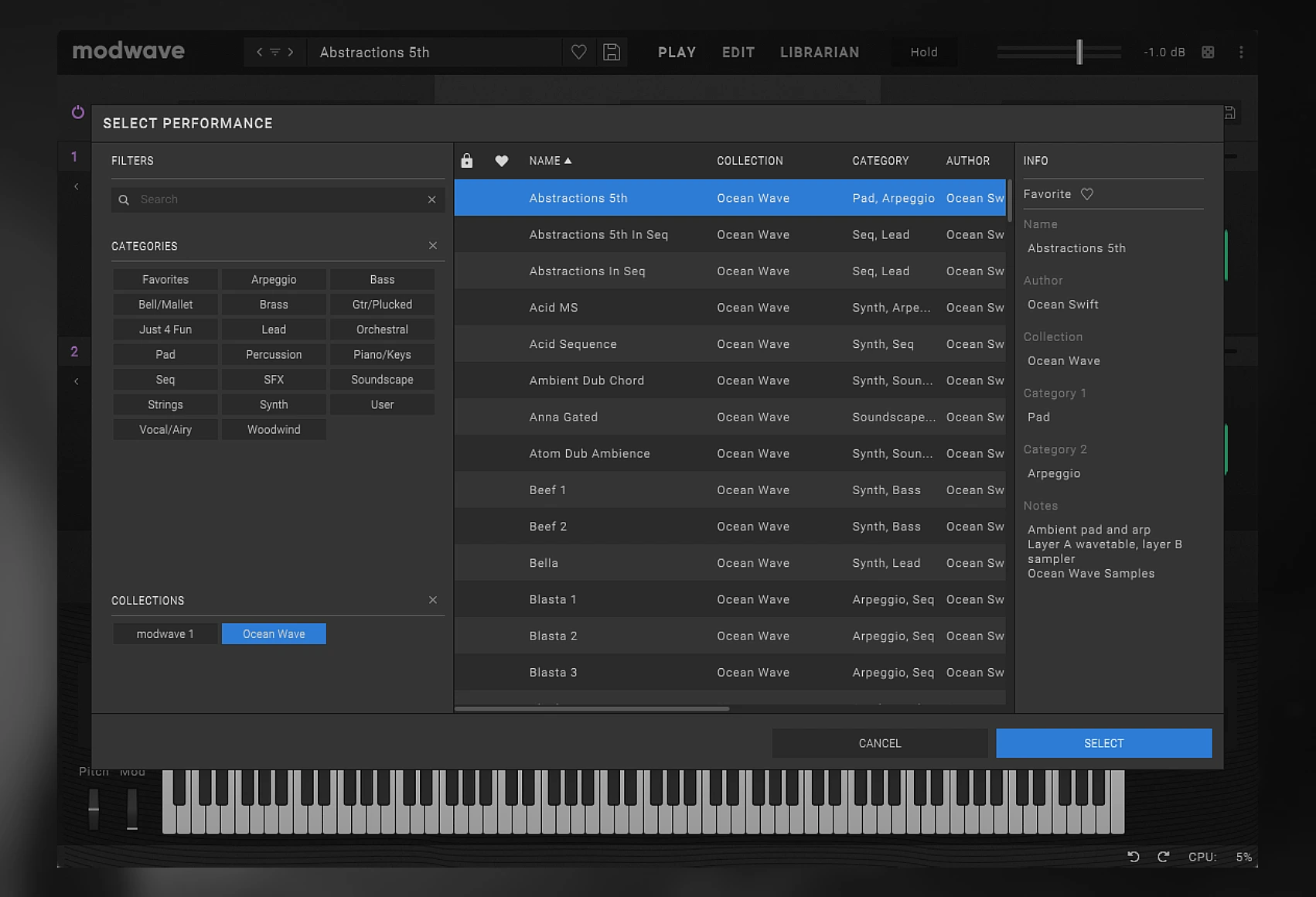
Task: Sort by the lock column icon
Action: click(466, 161)
